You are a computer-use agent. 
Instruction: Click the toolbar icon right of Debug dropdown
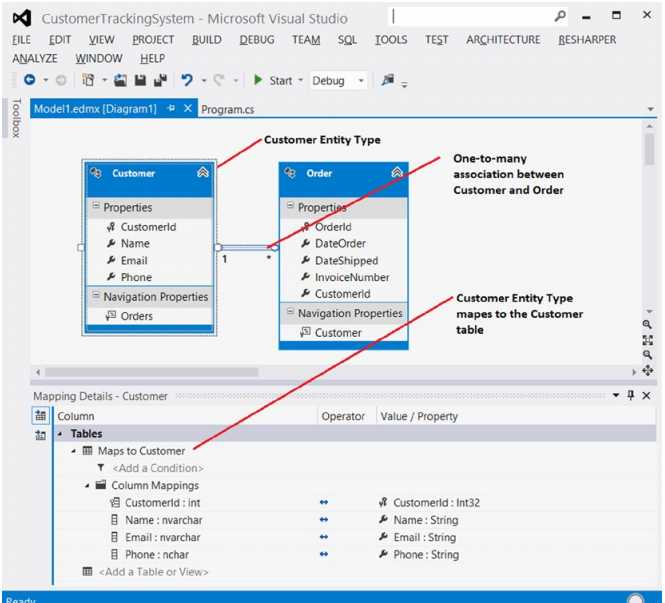(388, 80)
